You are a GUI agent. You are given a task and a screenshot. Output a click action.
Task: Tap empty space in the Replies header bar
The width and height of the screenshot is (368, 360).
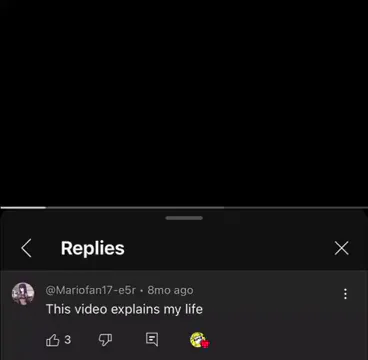[x=230, y=248]
